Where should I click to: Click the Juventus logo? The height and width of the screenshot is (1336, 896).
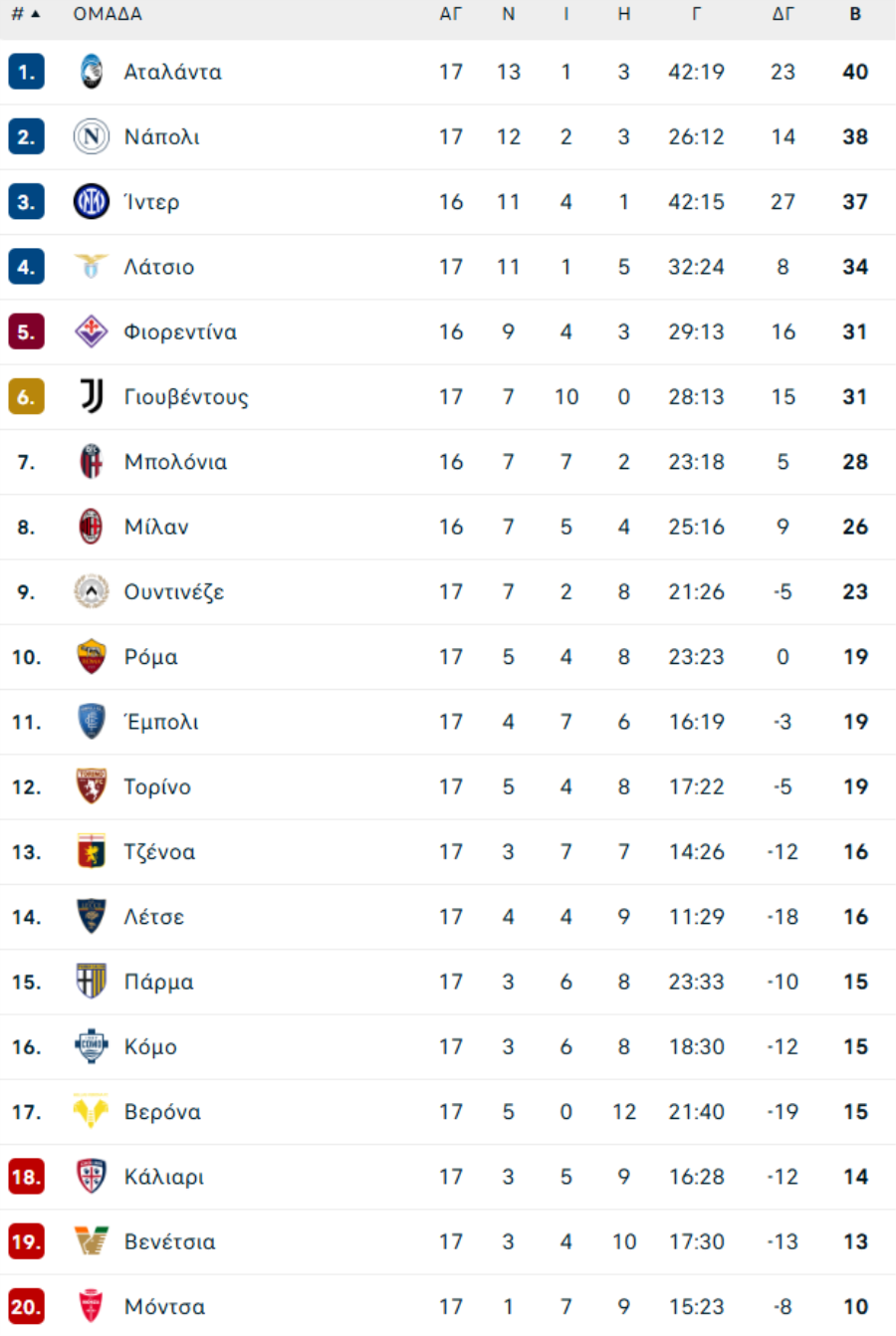91,396
